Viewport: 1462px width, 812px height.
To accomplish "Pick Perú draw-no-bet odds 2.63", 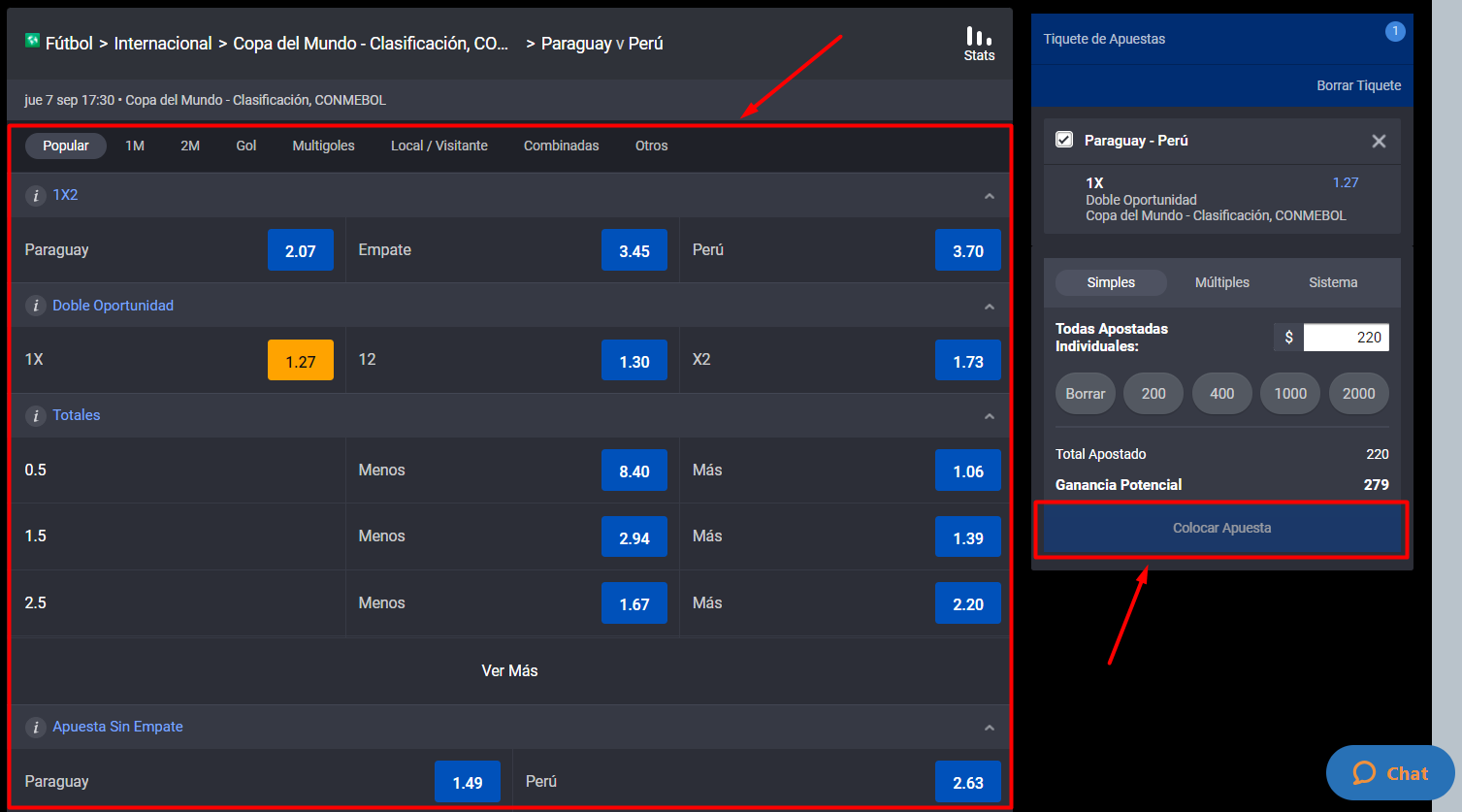I will (968, 782).
